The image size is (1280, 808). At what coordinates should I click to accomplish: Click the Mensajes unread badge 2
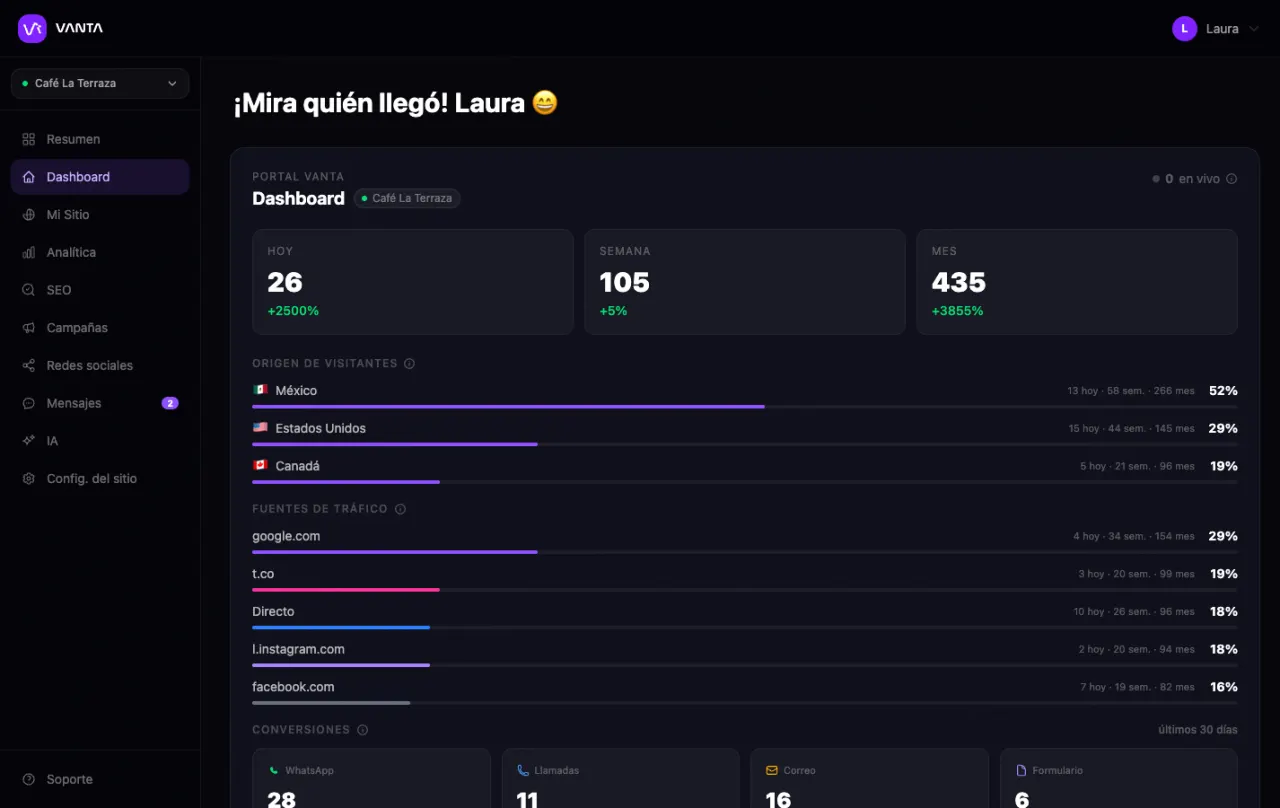[170, 403]
